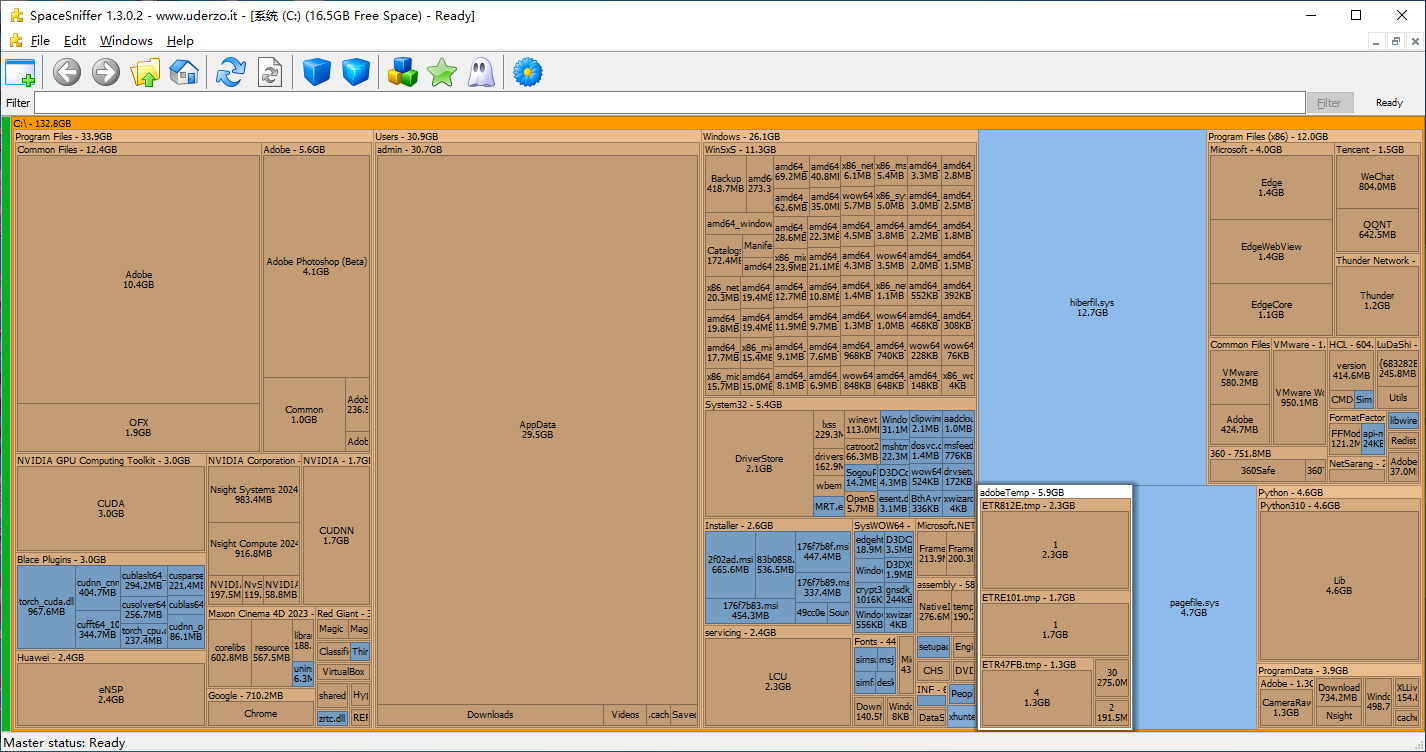Select the Backup 418.7MB block
This screenshot has height=752, width=1426.
725,183
